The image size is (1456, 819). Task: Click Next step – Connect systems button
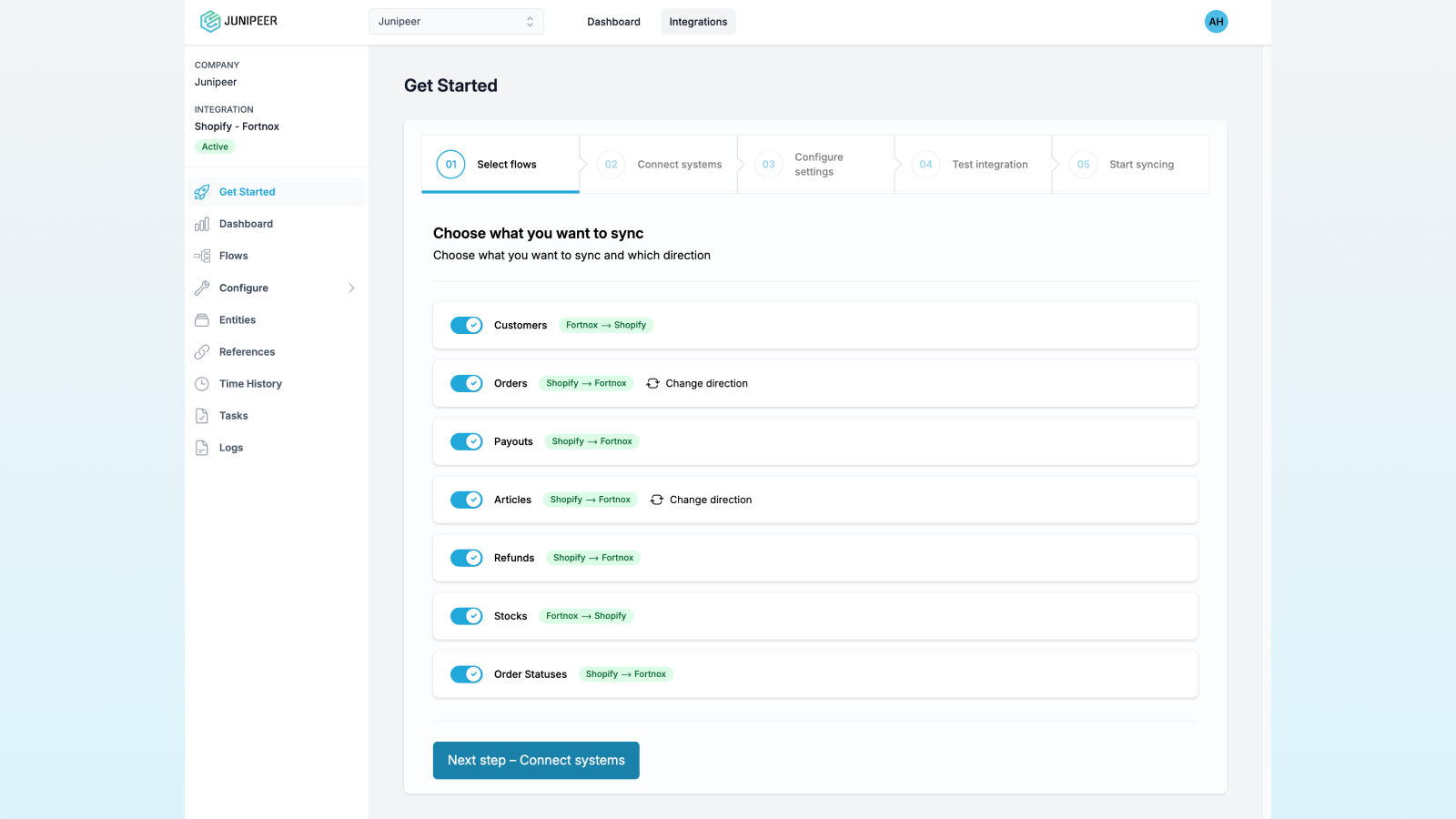tap(536, 760)
